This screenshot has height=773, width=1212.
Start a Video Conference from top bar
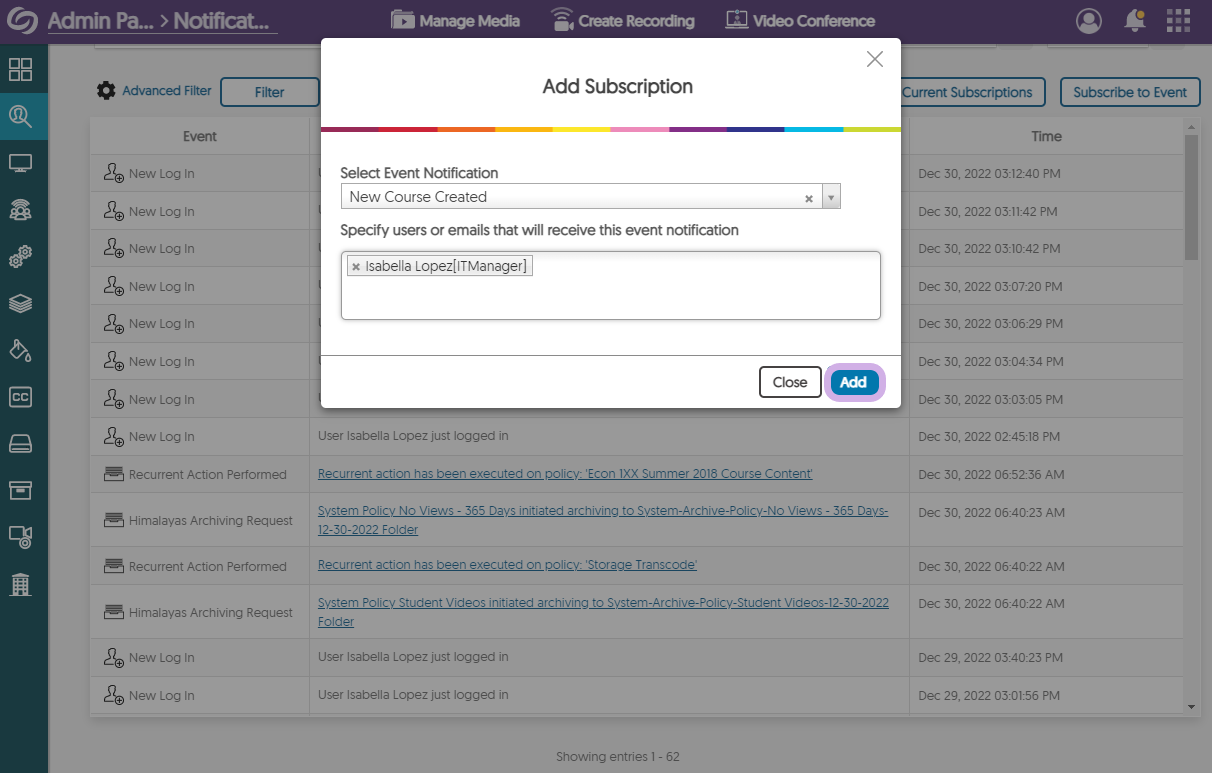coord(799,20)
